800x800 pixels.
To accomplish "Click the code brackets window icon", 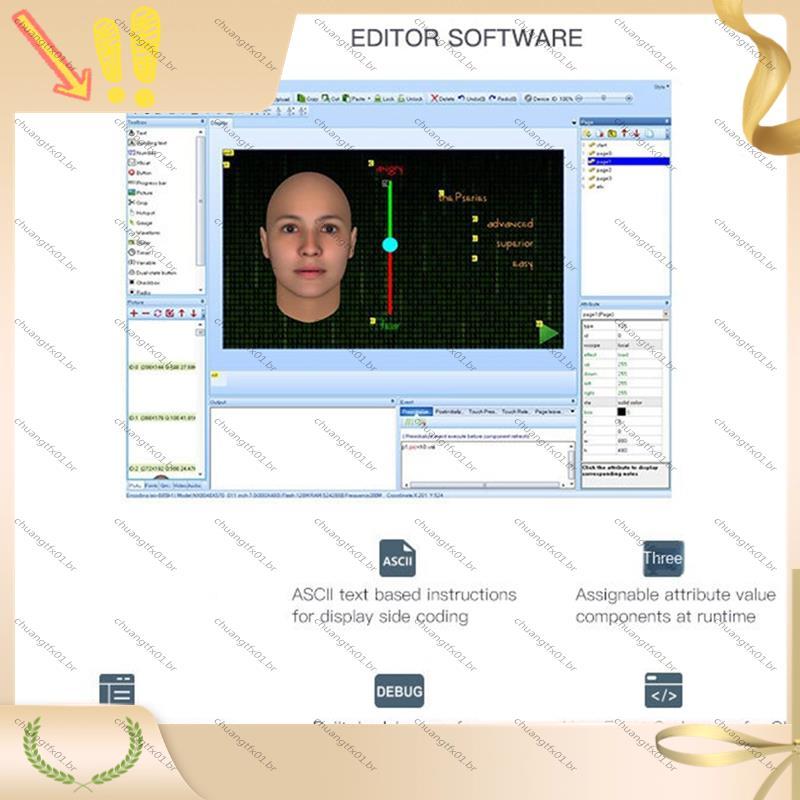I will point(663,690).
